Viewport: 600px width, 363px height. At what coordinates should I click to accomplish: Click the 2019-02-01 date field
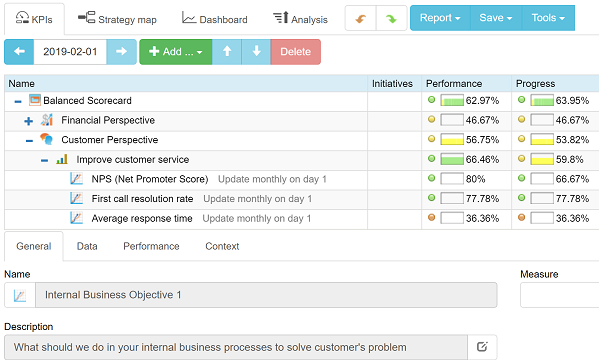(70, 52)
